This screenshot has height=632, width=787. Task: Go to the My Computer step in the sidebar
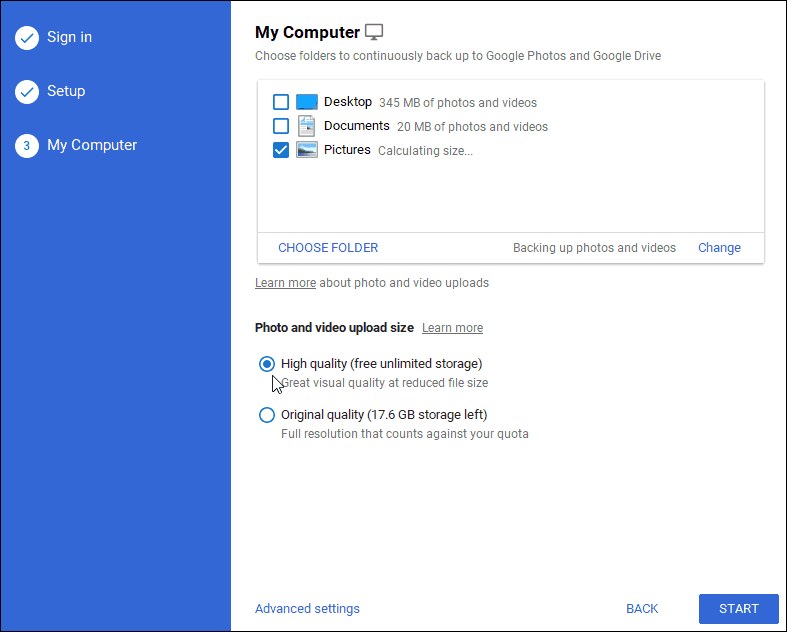pyautogui.click(x=92, y=146)
